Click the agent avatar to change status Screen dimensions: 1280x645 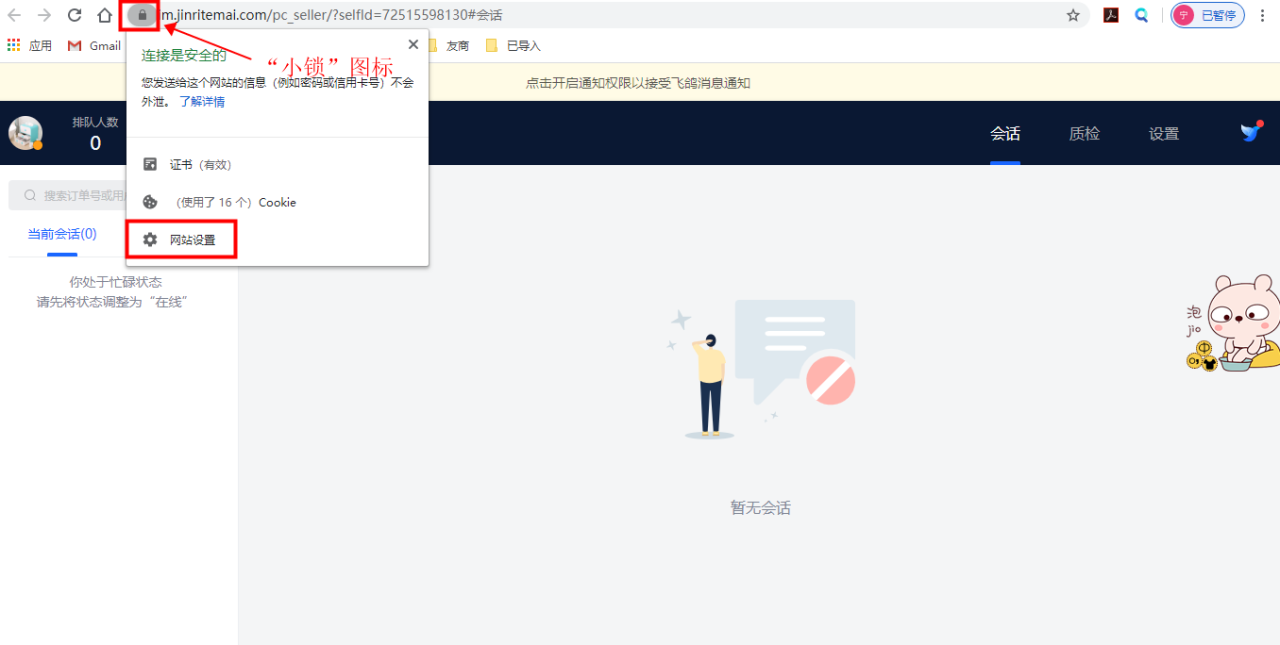click(x=25, y=132)
